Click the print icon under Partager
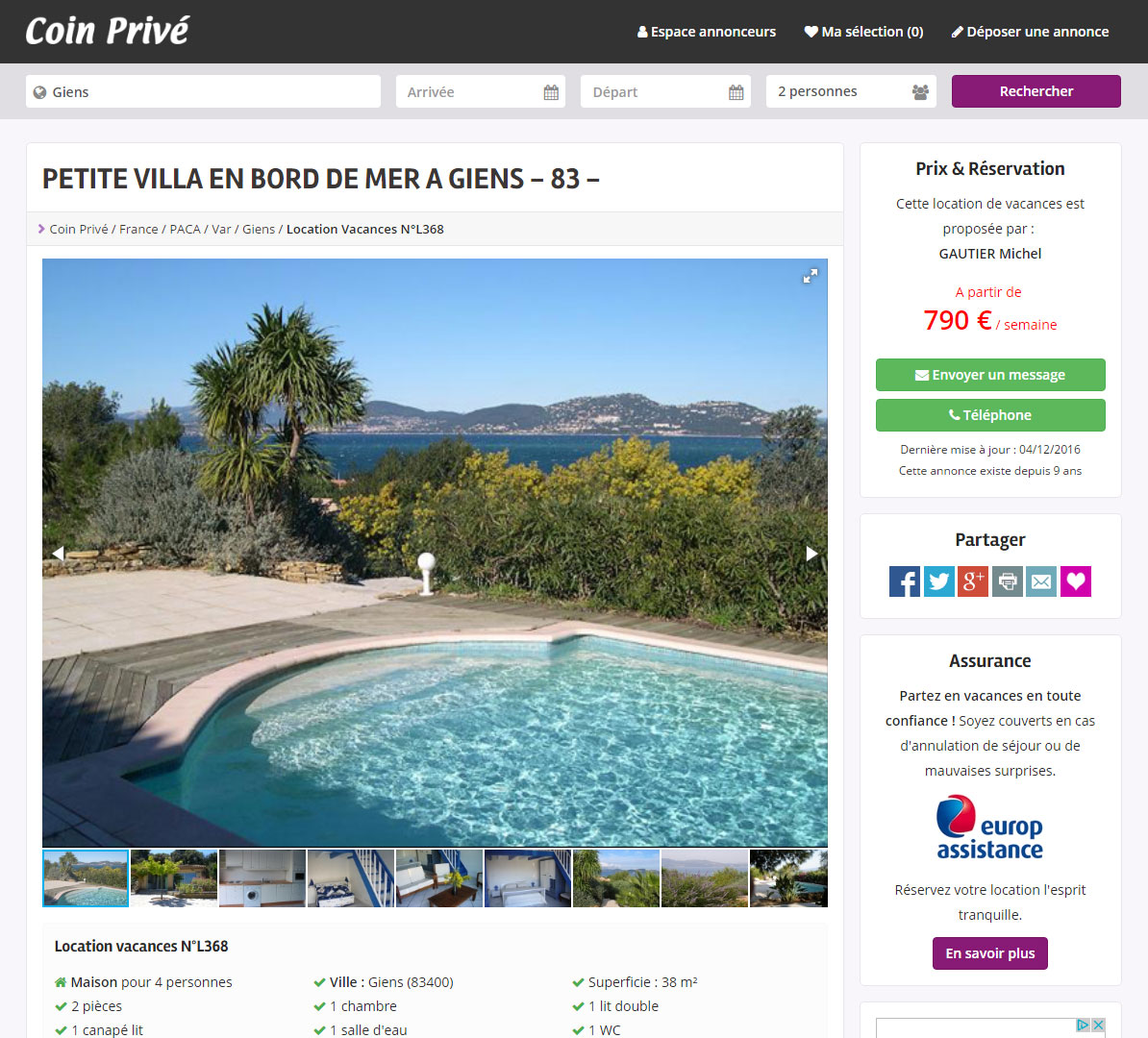 1008,582
